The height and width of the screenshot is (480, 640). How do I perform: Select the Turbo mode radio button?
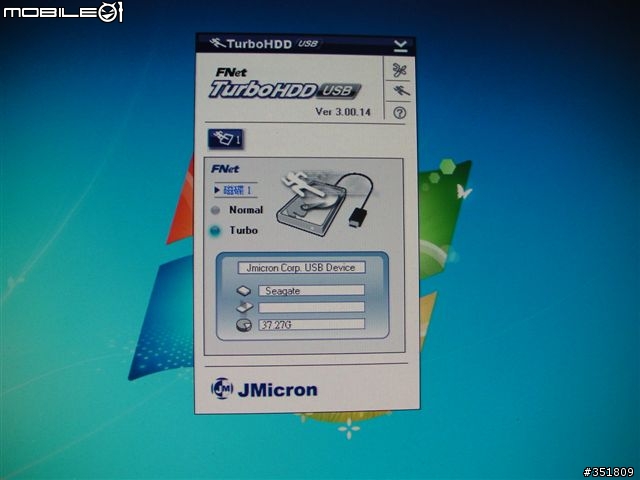(x=215, y=231)
